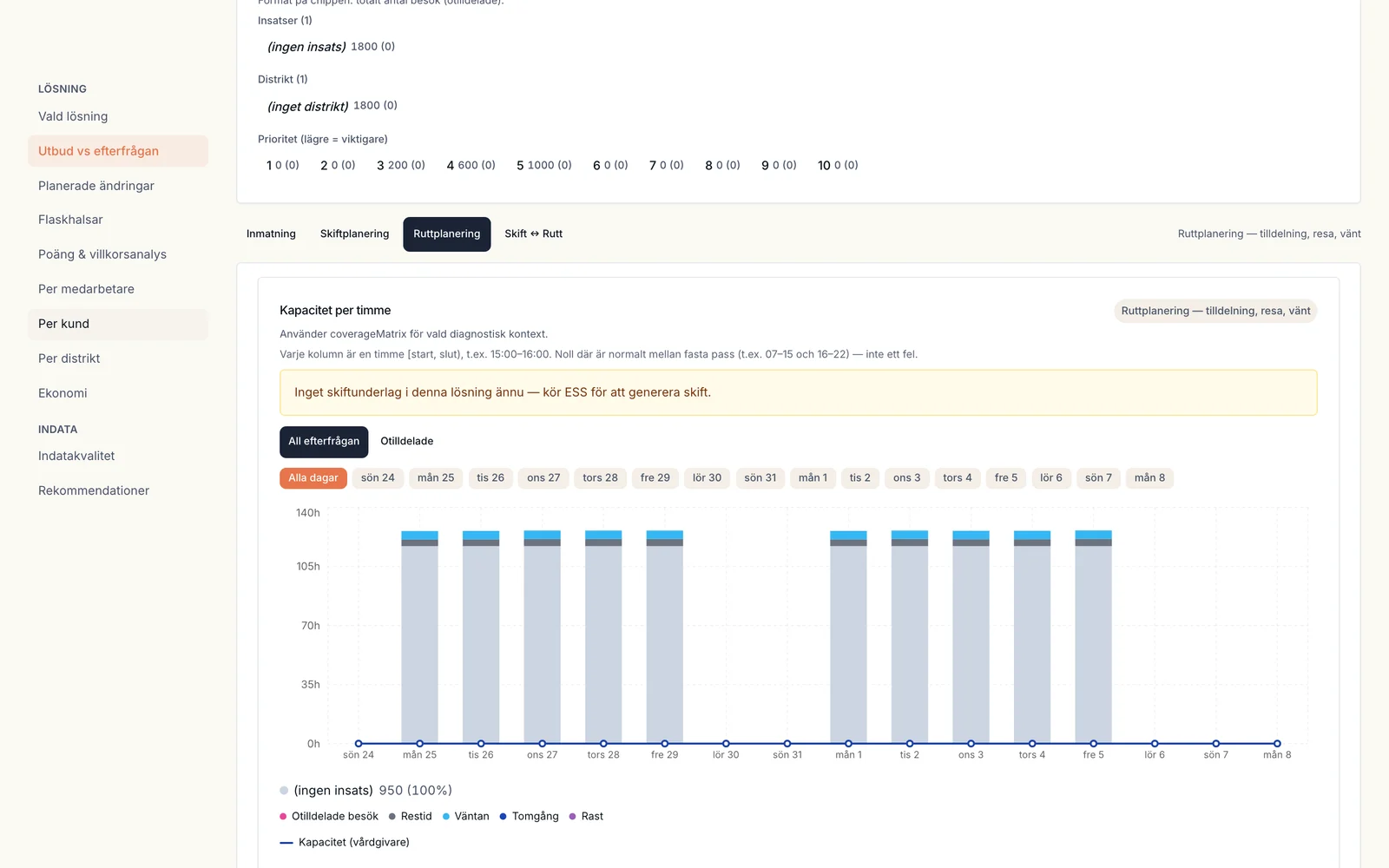Select priority 3 chip showing 200
The height and width of the screenshot is (868, 1389).
401,165
